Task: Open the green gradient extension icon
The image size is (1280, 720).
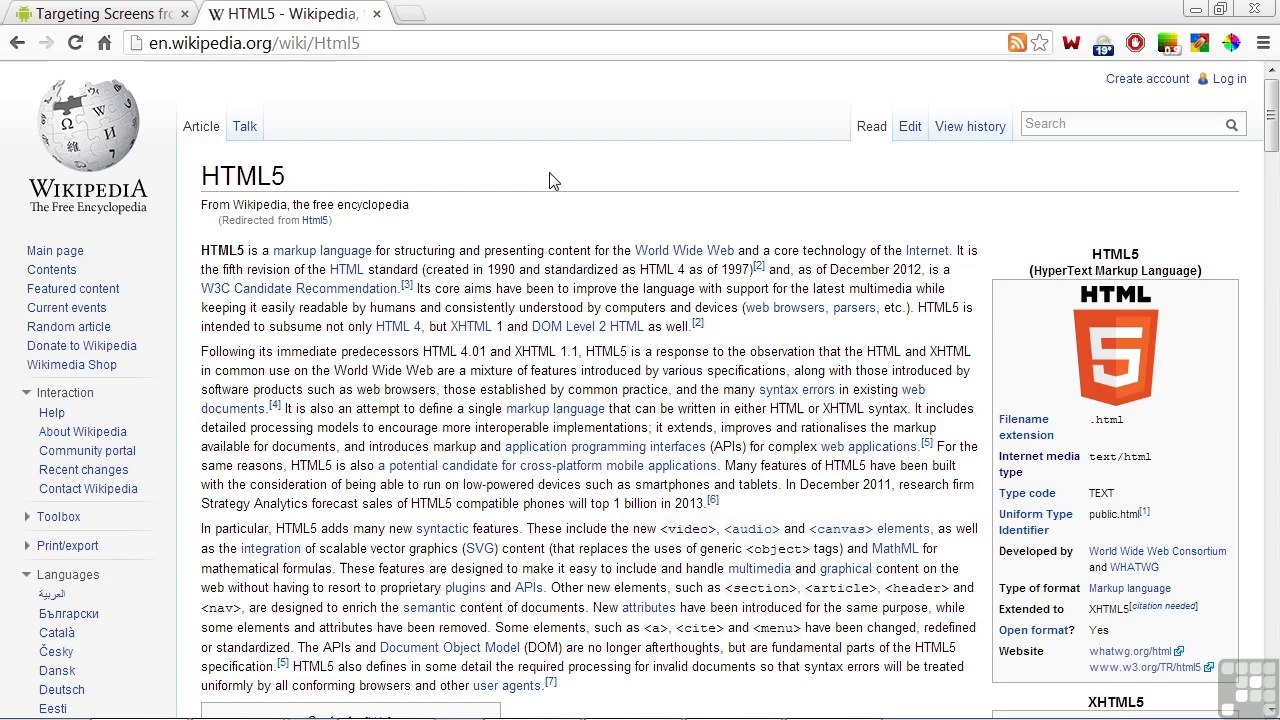Action: [x=1167, y=43]
